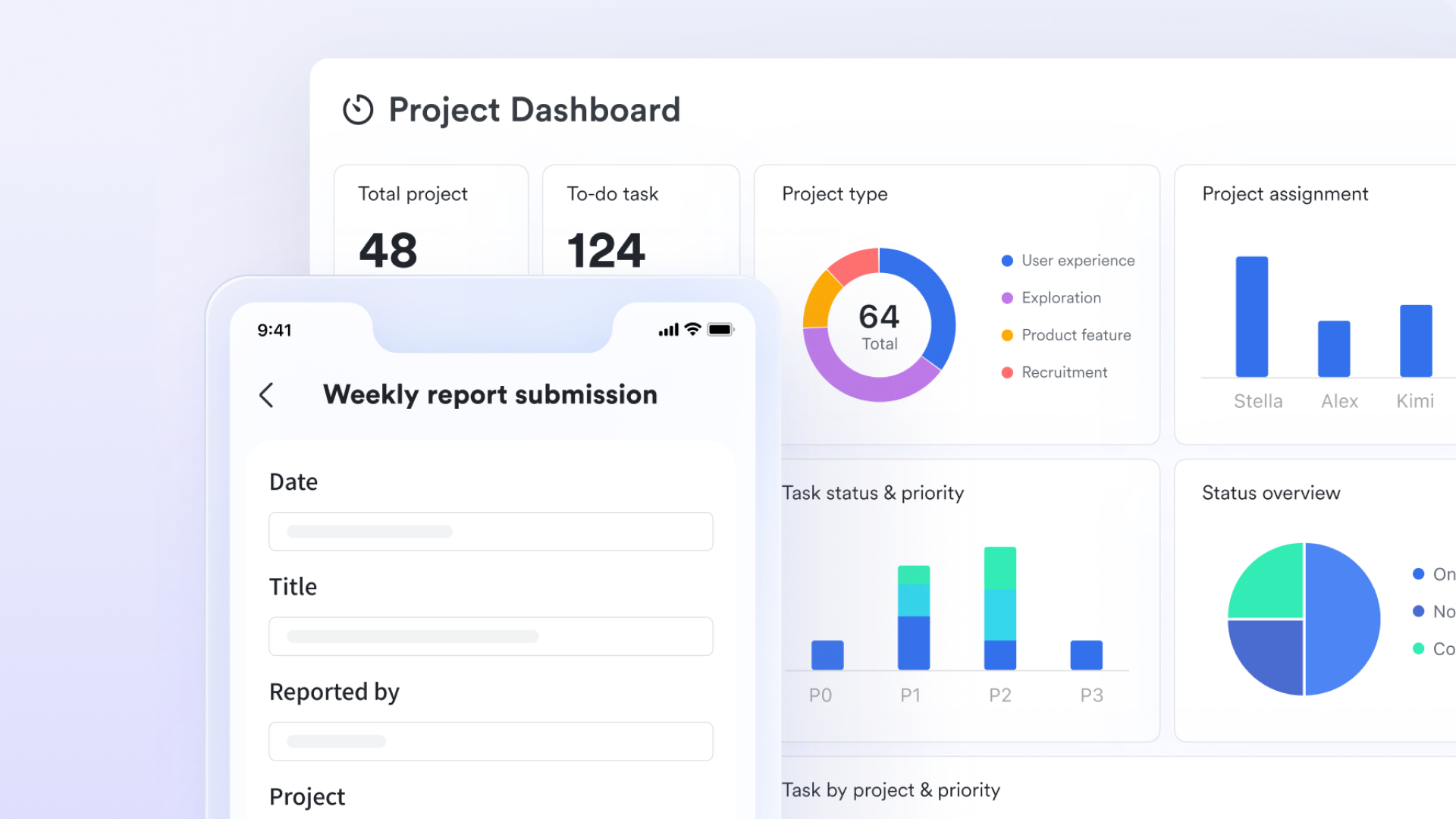This screenshot has height=819, width=1456.
Task: Tap the Wi-Fi icon in the status bar
Action: [692, 329]
